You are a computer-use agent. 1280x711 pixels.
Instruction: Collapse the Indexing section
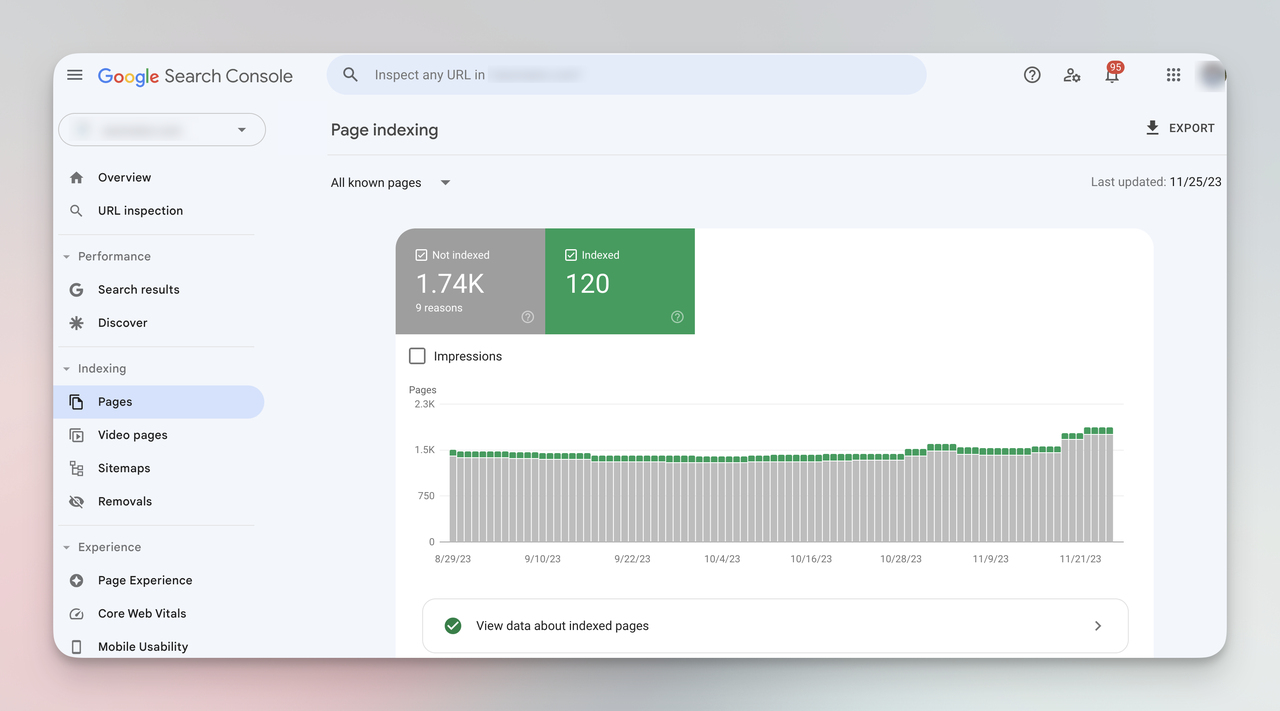(67, 369)
